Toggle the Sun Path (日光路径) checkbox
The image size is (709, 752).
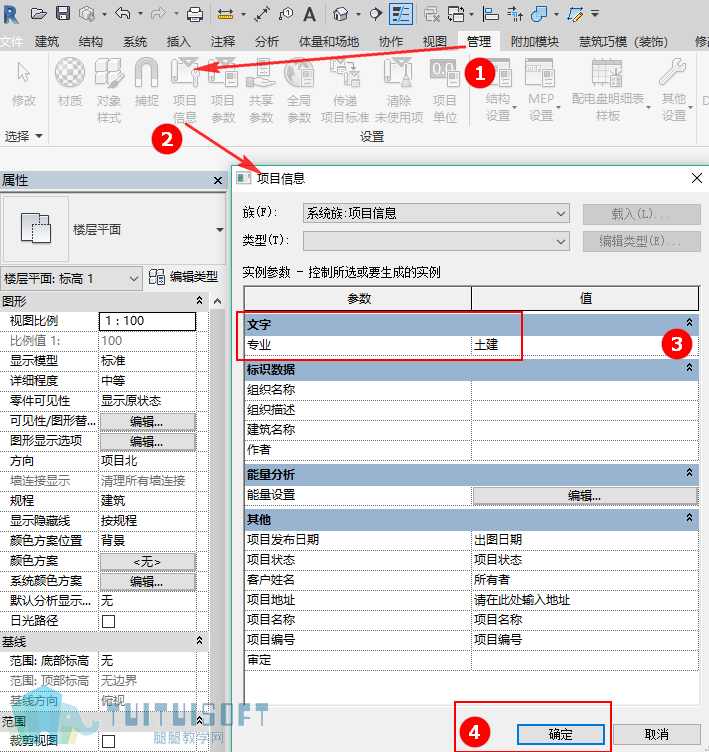(x=108, y=622)
